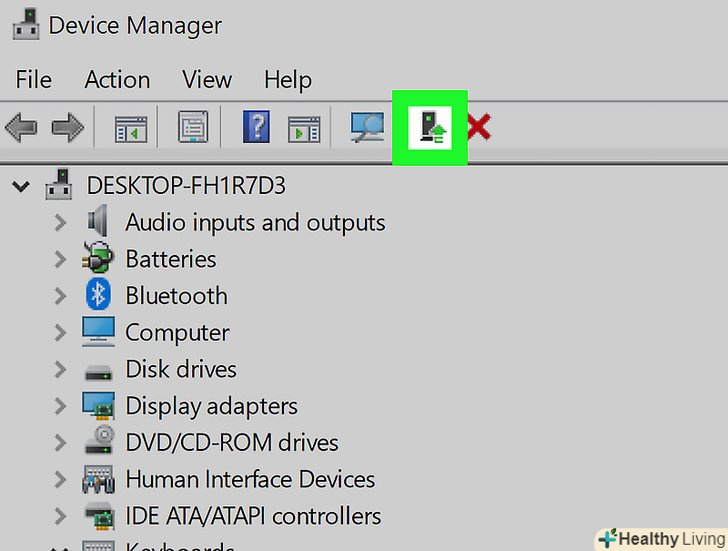Click the Human Interface Devices icon

98,480
